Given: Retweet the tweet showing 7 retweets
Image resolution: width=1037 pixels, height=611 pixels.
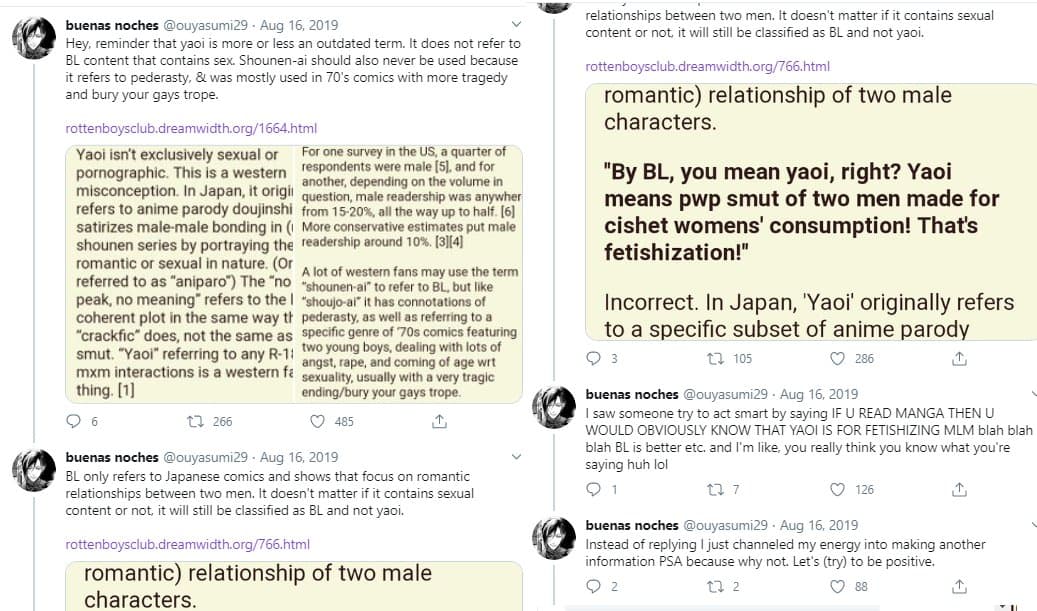Looking at the screenshot, I should pyautogui.click(x=714, y=489).
